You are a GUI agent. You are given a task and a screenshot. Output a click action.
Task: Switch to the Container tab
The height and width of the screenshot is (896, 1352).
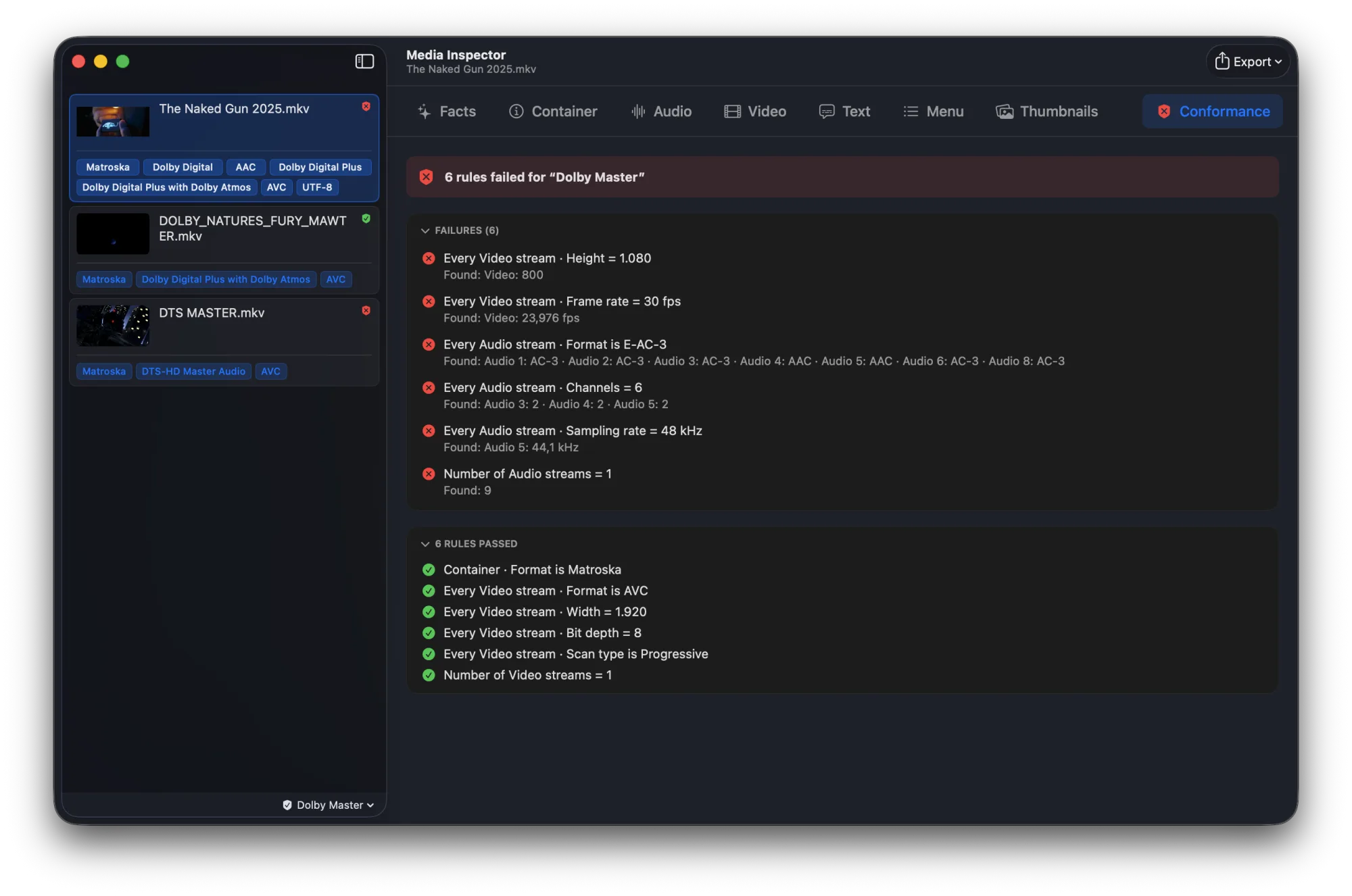pos(554,111)
